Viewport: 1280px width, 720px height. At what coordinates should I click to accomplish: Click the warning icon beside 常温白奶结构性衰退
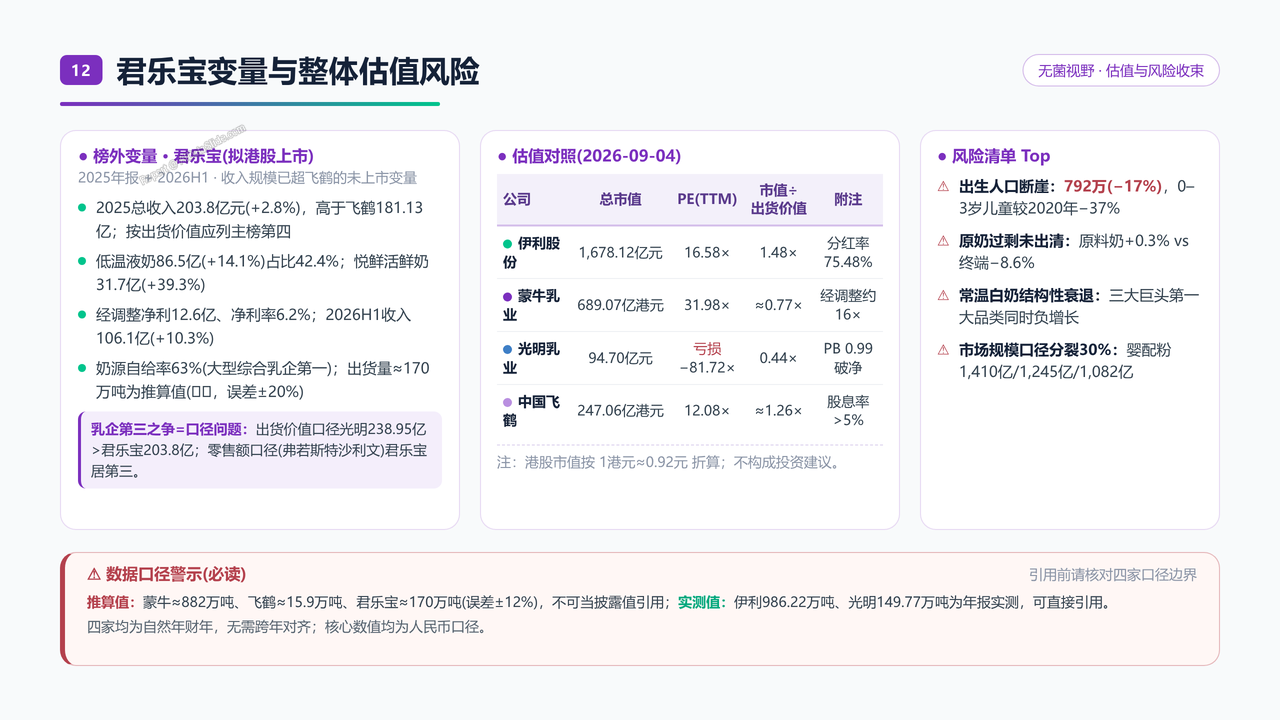click(x=943, y=296)
